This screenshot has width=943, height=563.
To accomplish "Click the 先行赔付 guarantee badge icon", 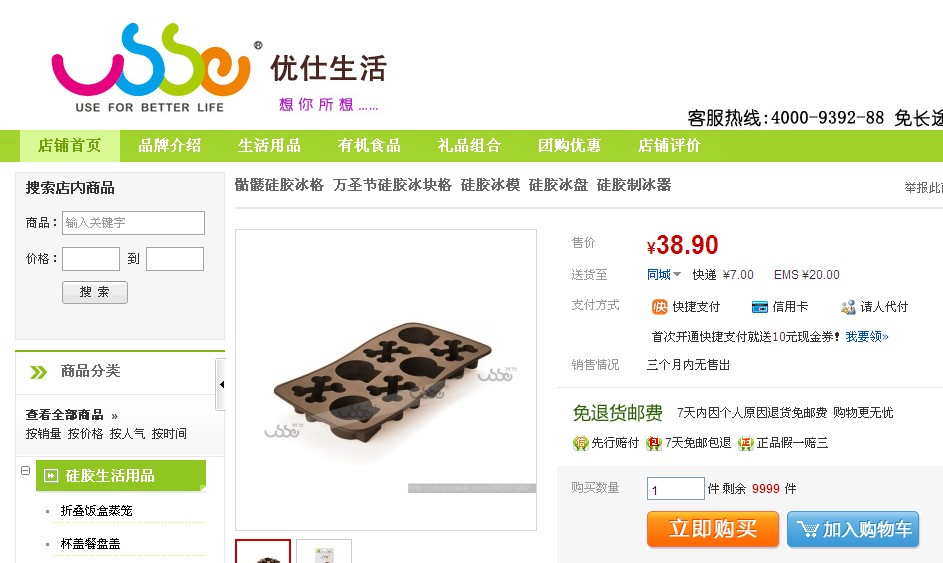I will tap(580, 443).
